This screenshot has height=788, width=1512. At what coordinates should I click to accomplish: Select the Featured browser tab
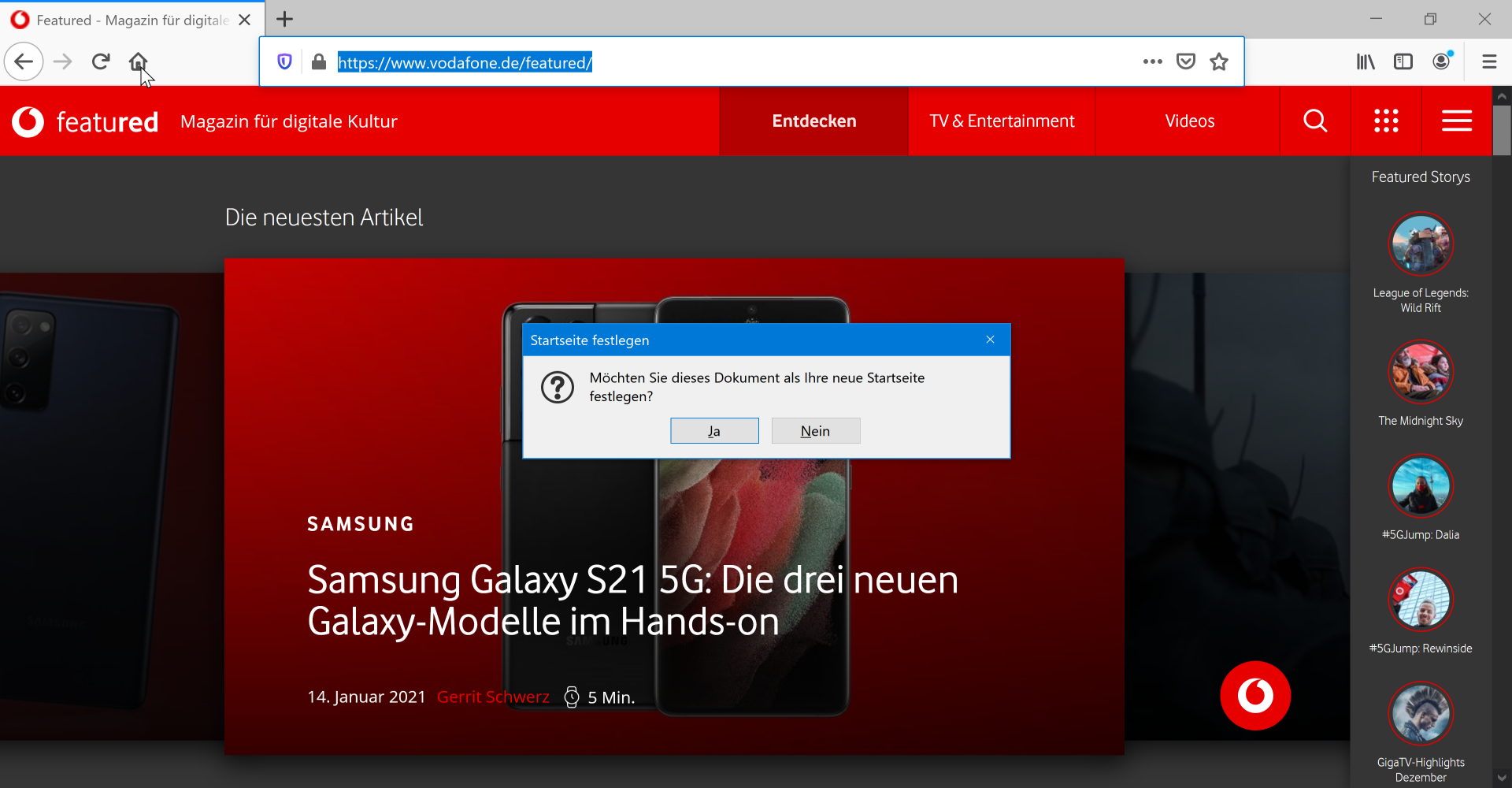point(132,20)
